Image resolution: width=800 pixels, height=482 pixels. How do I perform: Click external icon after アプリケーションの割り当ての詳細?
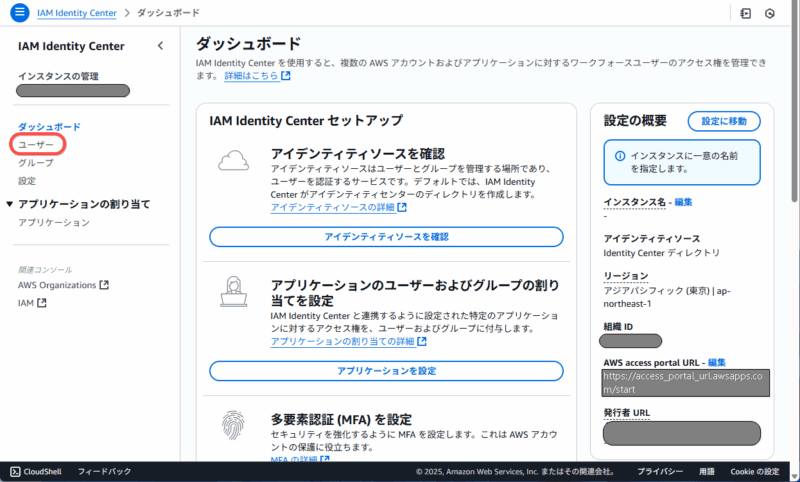(422, 341)
